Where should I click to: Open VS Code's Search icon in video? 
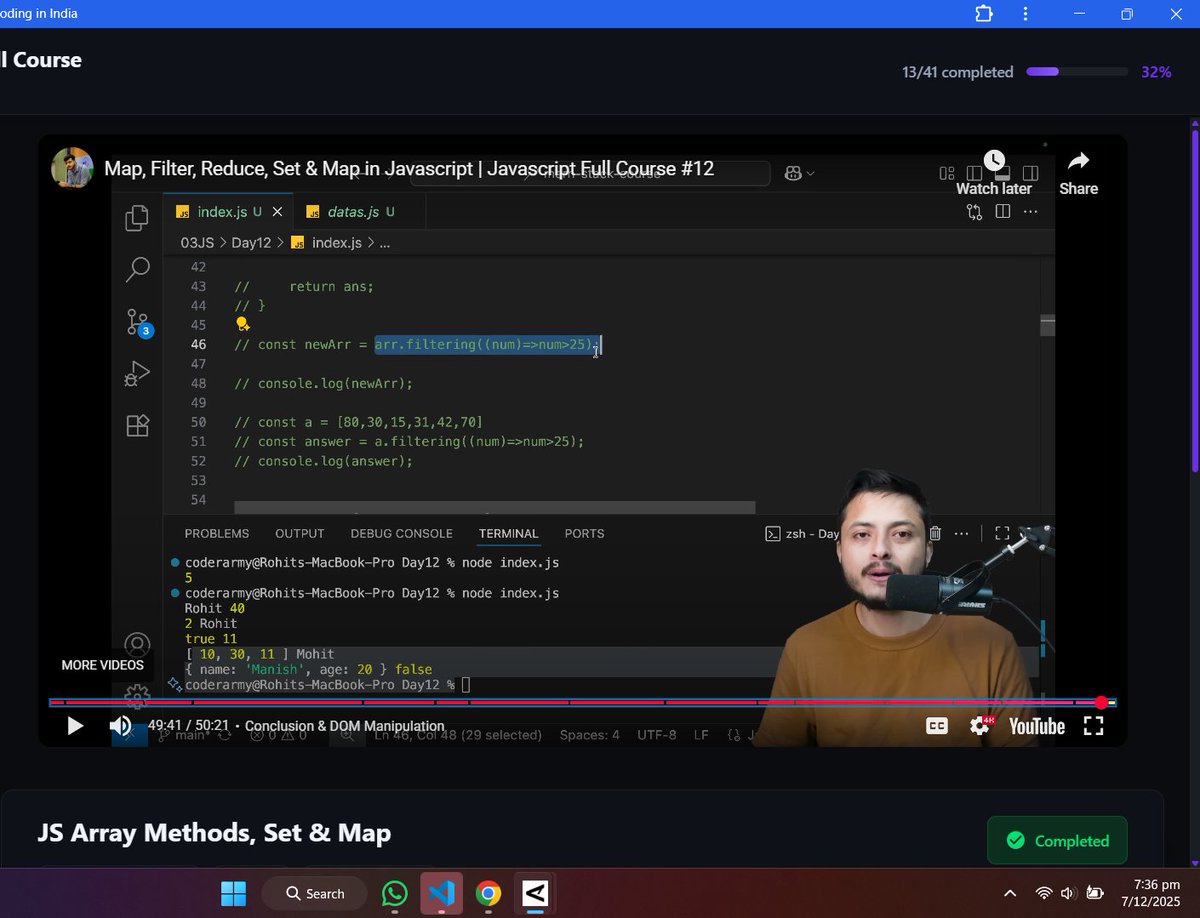(x=137, y=269)
